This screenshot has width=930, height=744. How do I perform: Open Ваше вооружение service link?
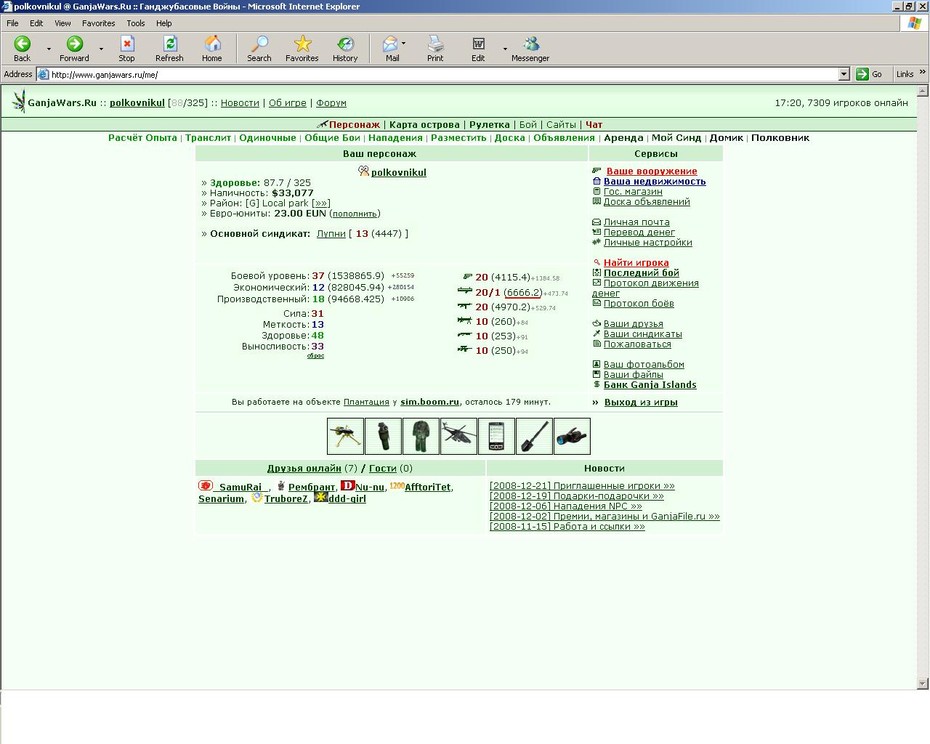[x=651, y=171]
